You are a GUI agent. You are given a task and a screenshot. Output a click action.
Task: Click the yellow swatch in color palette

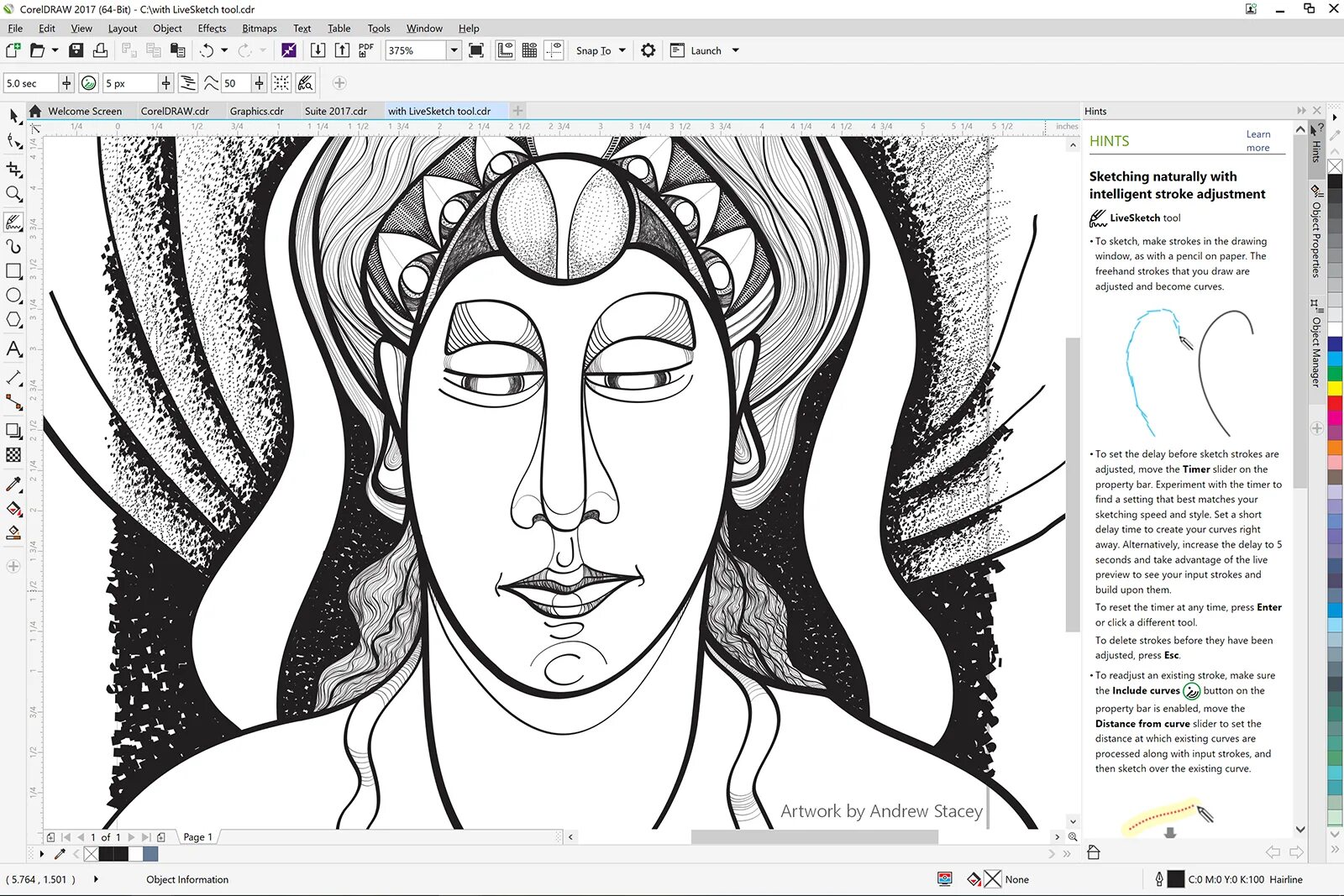[x=1335, y=390]
